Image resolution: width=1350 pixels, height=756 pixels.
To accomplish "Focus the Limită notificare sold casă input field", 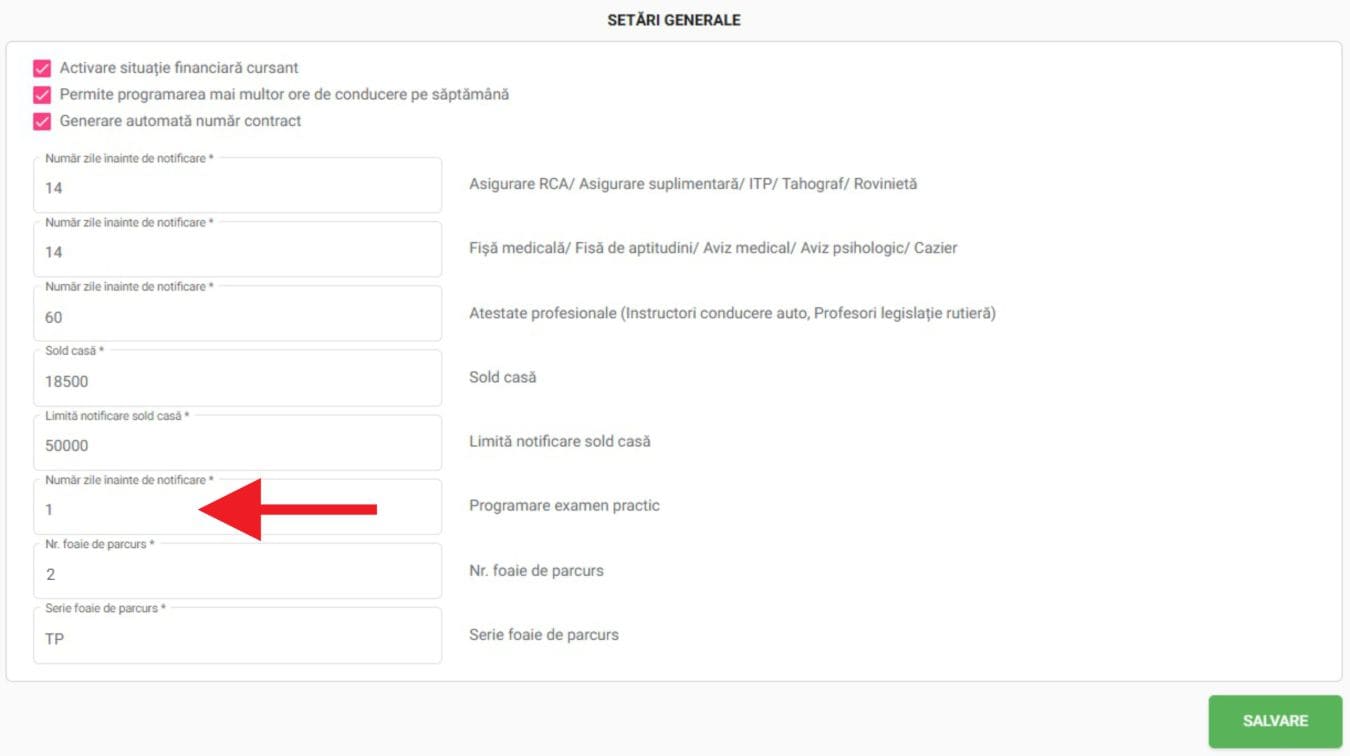I will click(237, 445).
